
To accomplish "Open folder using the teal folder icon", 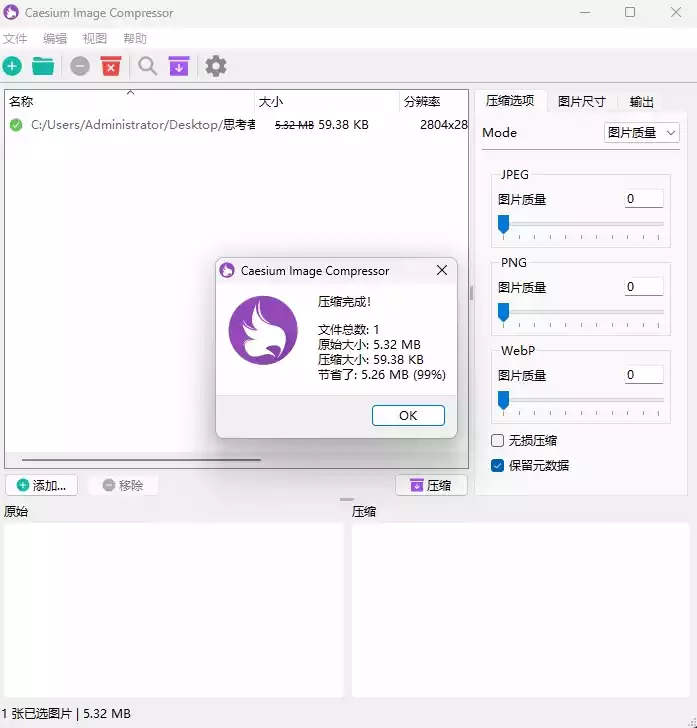I will click(43, 67).
